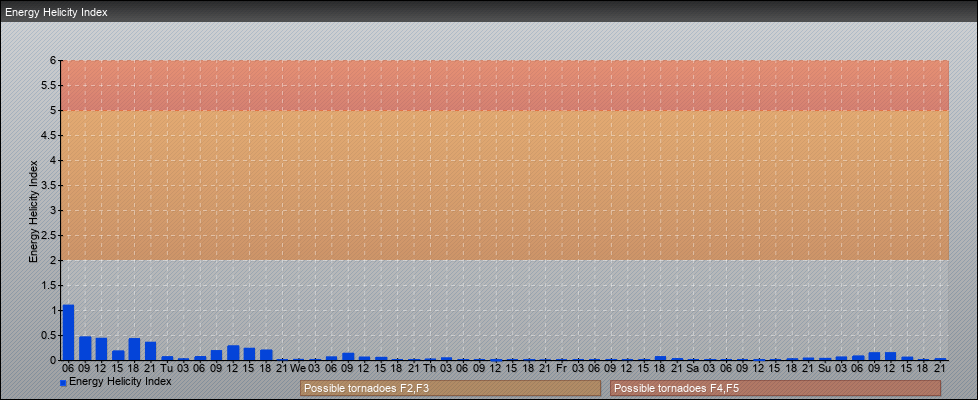The height and width of the screenshot is (400, 978).
Task: Click the 0.5 tick label on y-axis
Action: pyautogui.click(x=49, y=335)
